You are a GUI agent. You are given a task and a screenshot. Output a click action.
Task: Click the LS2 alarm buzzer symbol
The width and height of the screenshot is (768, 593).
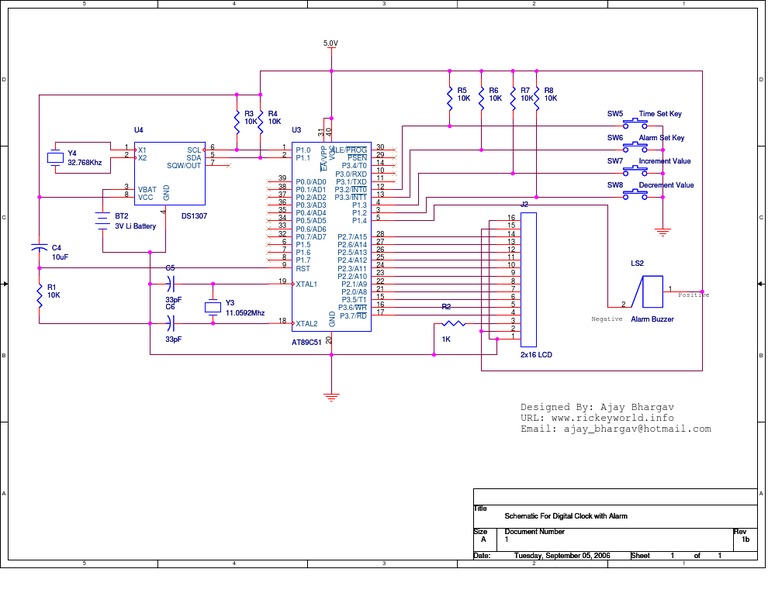pos(648,291)
